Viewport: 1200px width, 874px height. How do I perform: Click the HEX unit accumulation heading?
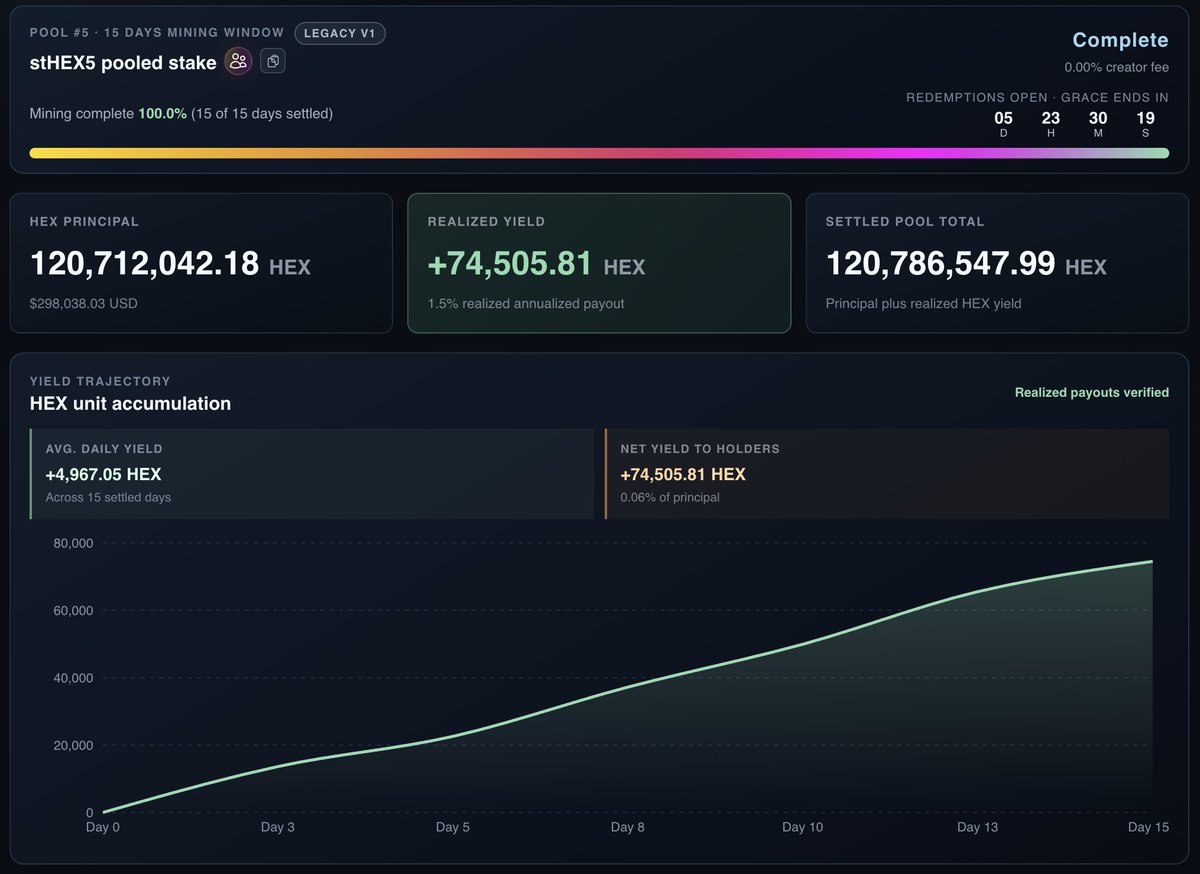[130, 404]
